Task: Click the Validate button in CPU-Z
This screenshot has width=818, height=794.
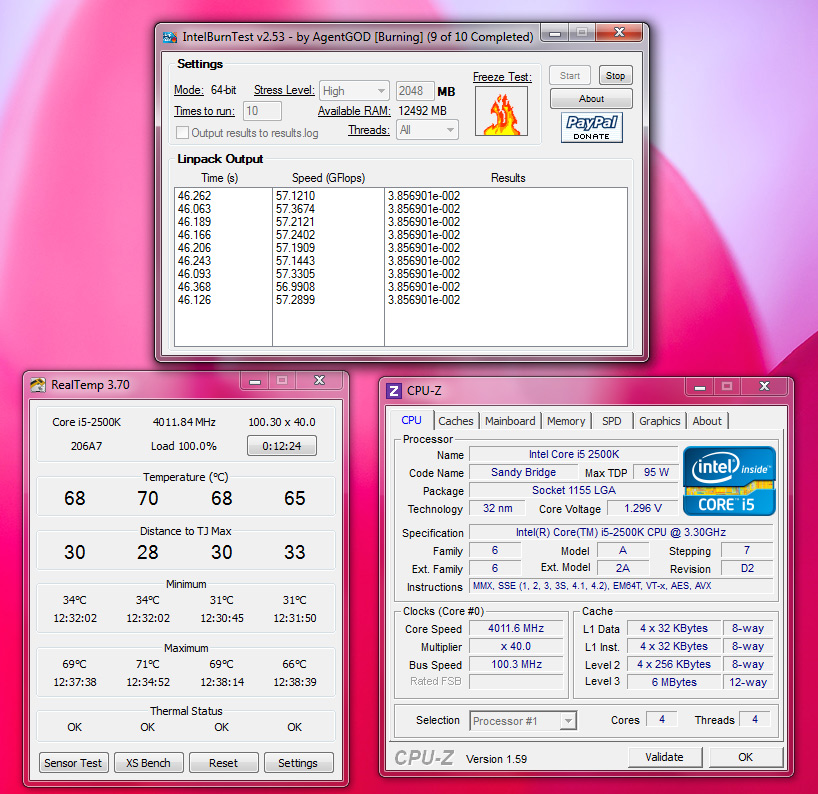Action: coord(665,757)
